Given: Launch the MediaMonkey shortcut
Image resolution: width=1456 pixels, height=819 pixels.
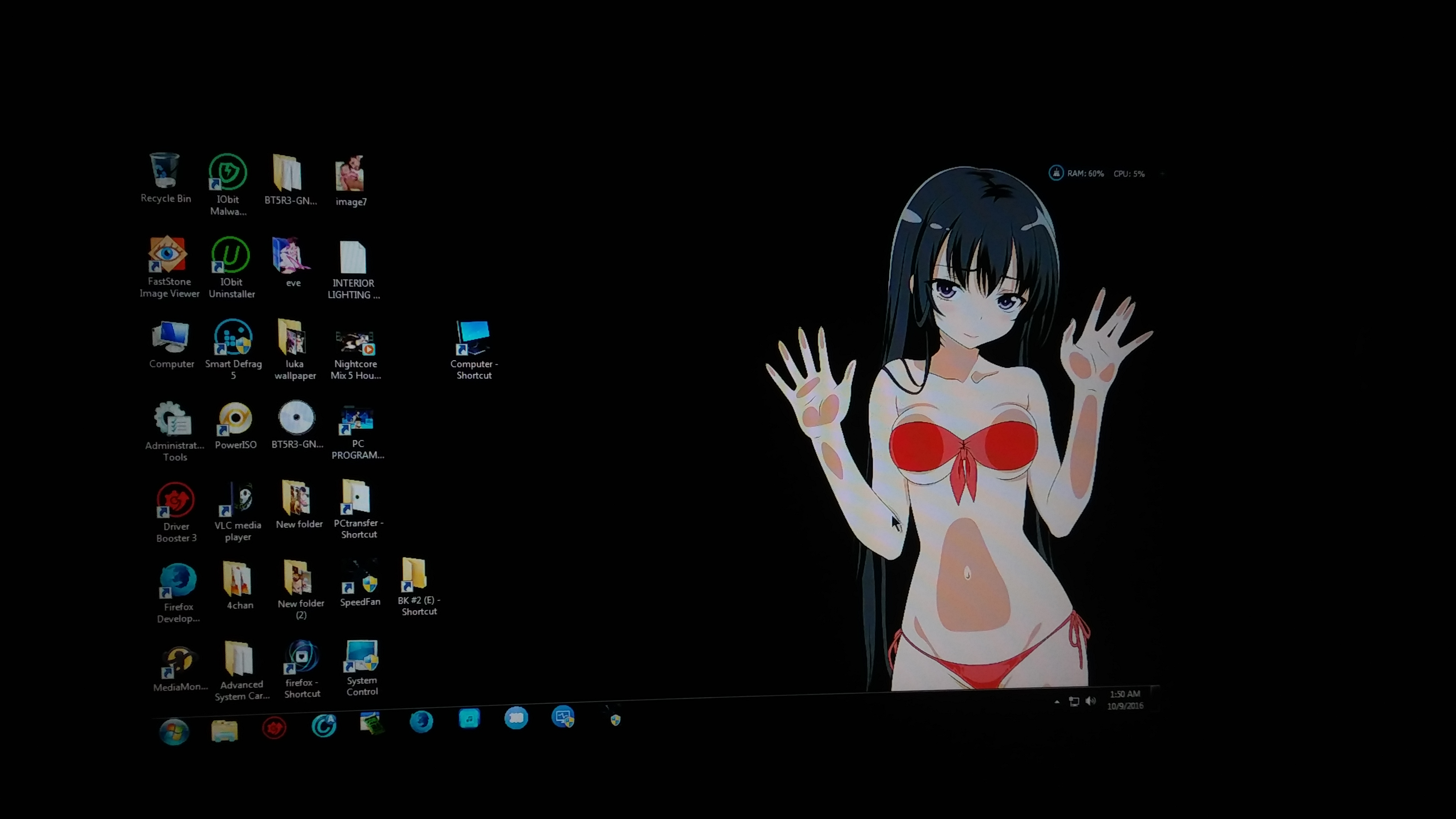Looking at the screenshot, I should tap(179, 662).
